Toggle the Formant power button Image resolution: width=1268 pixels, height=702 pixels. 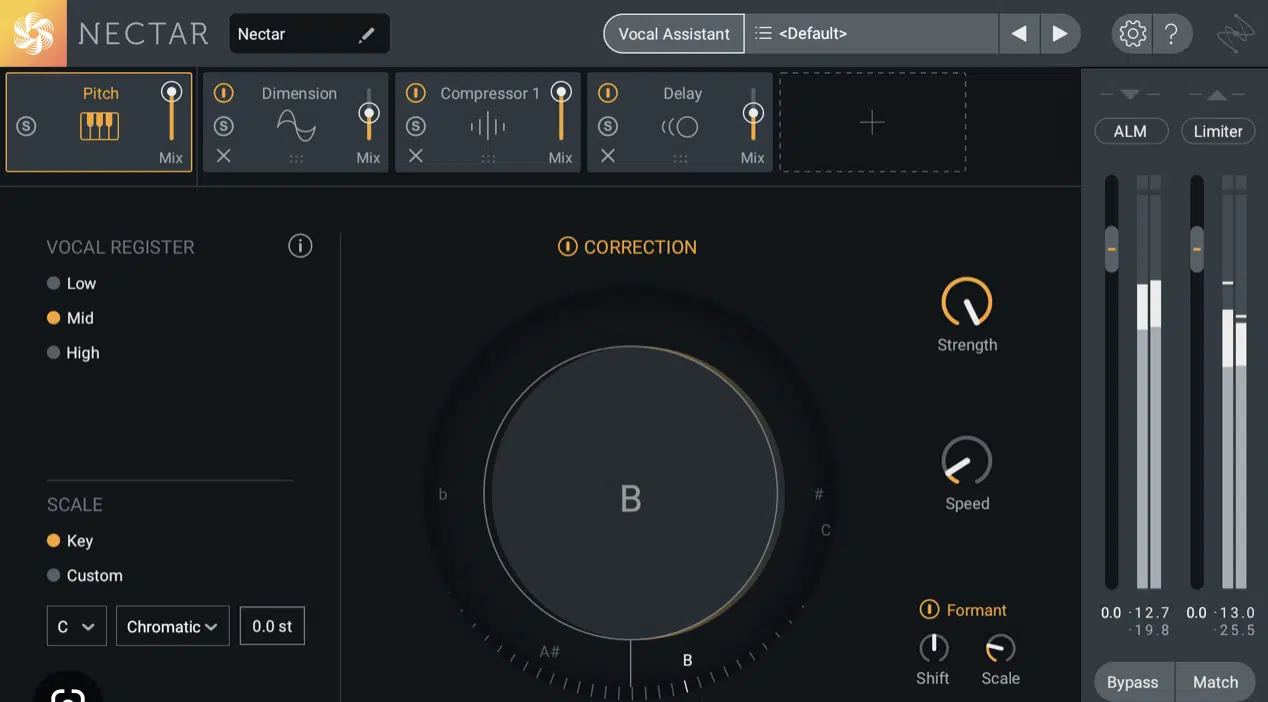[x=929, y=609]
